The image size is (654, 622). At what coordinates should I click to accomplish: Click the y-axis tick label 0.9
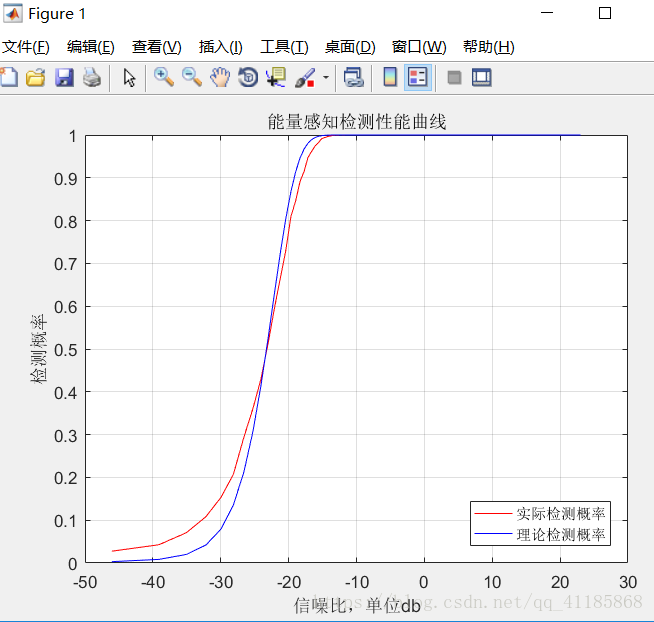(x=66, y=179)
